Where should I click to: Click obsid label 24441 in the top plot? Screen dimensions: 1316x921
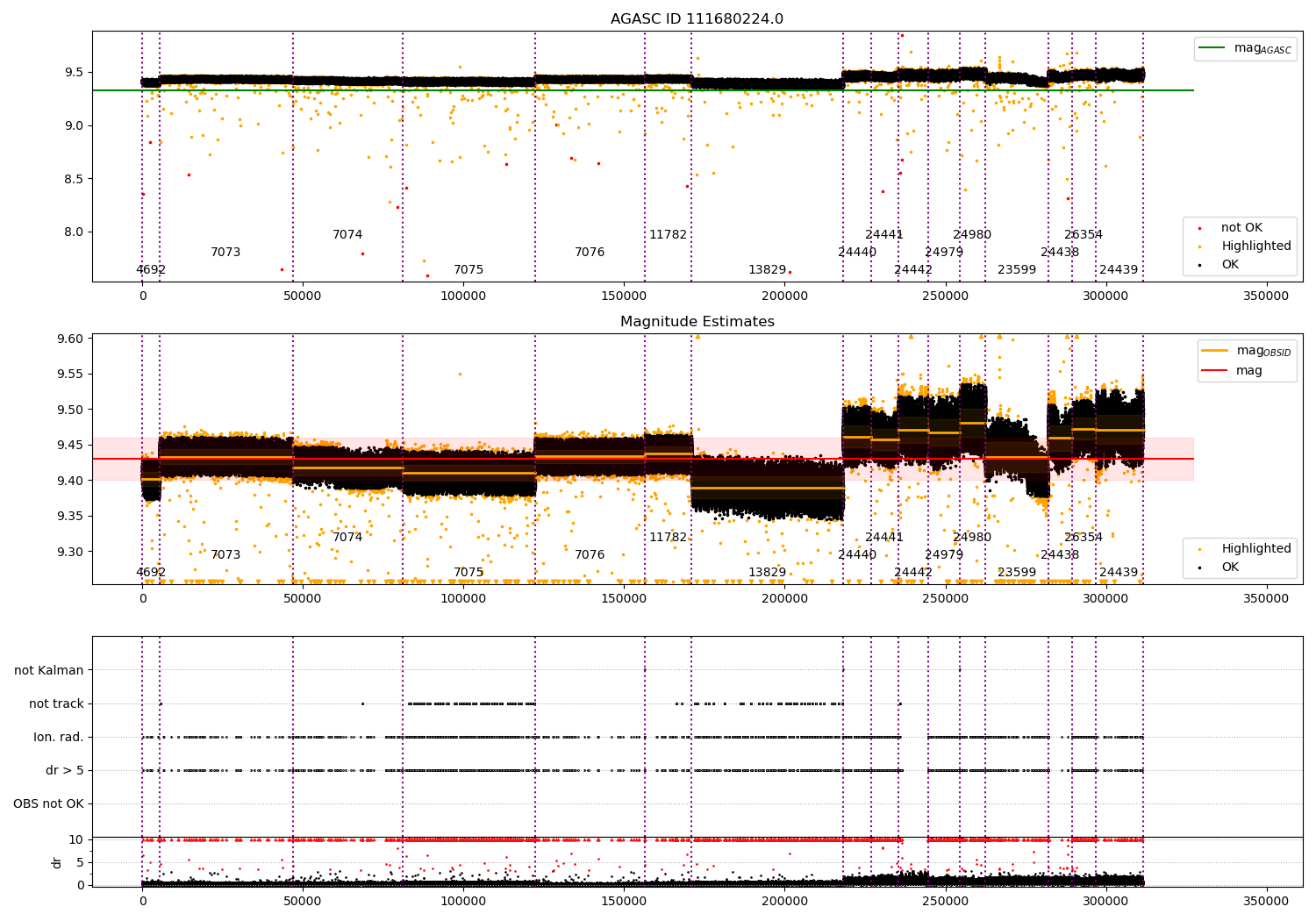point(884,235)
